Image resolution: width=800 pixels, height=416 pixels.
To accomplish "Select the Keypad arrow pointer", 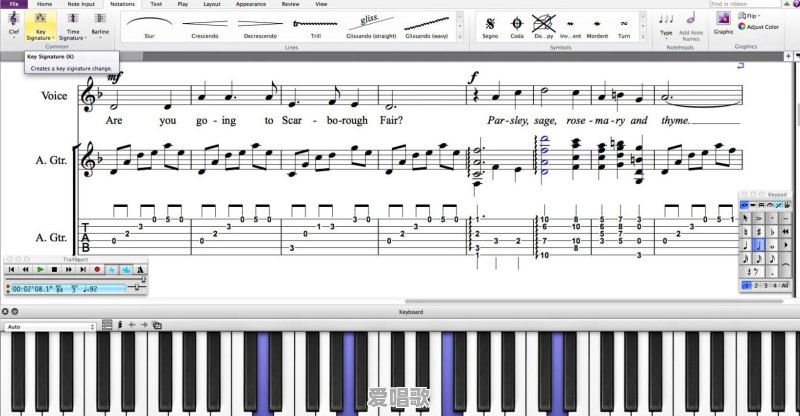I will click(x=745, y=218).
